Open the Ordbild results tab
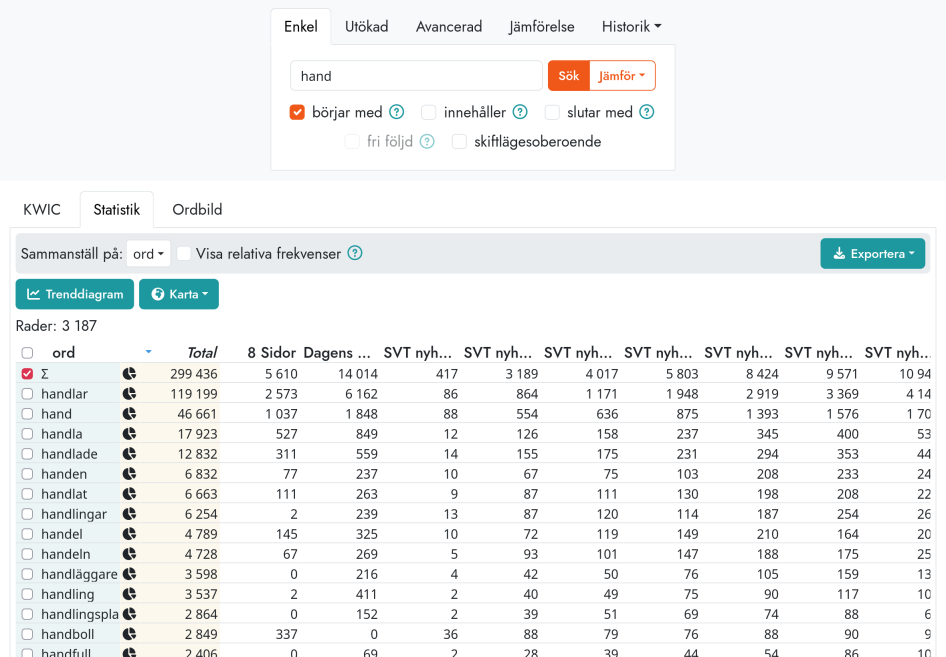Image resolution: width=946 pixels, height=657 pixels. tap(197, 209)
